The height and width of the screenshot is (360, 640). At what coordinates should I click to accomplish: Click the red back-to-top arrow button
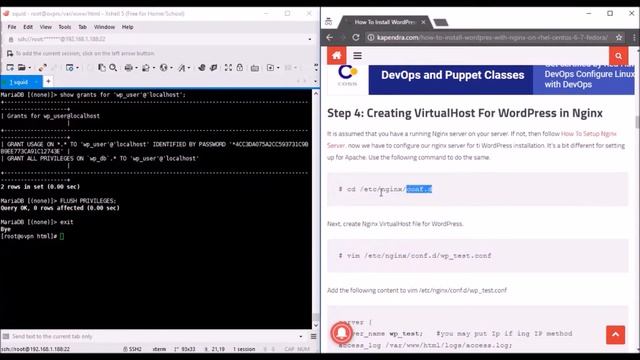pyautogui.click(x=616, y=335)
